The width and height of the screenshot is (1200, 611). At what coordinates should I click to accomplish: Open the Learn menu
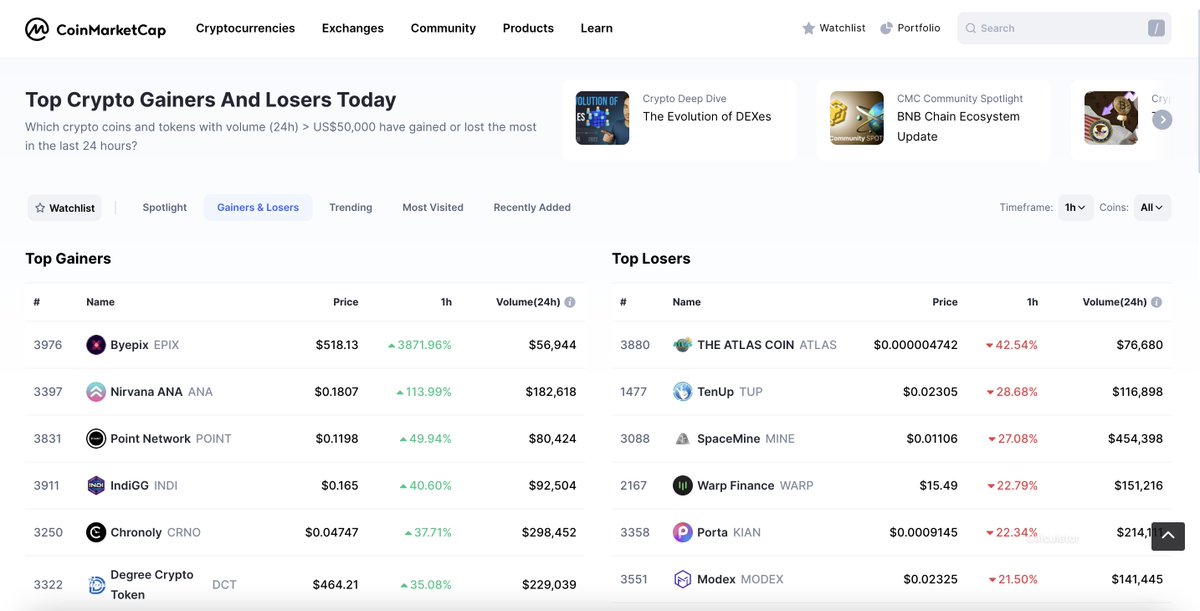coord(596,28)
